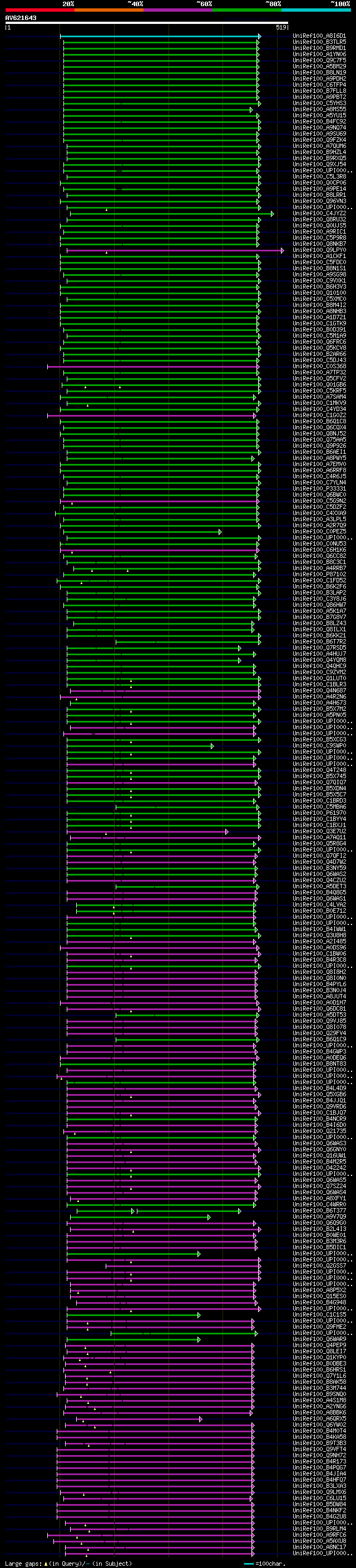Select the UniRef100_C9SWP0 label
Viewport: 356px width, 1568px height.
(319, 746)
